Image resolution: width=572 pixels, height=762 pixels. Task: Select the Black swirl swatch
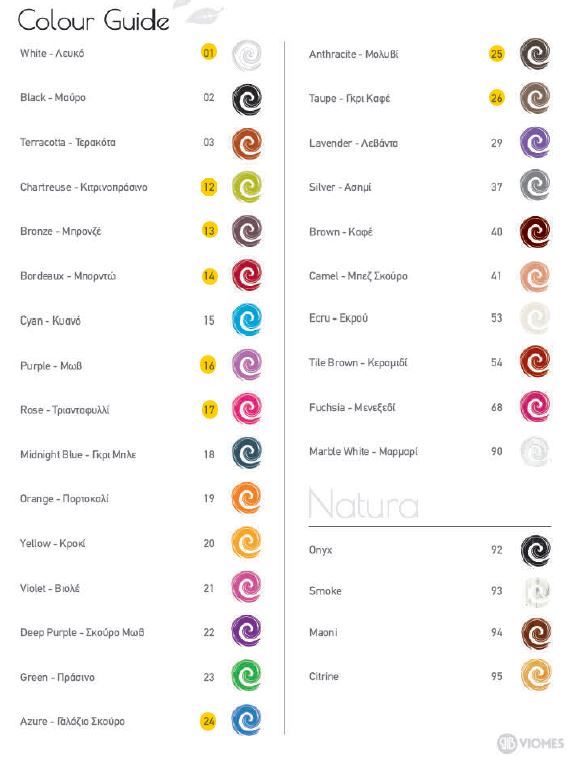coord(247,99)
